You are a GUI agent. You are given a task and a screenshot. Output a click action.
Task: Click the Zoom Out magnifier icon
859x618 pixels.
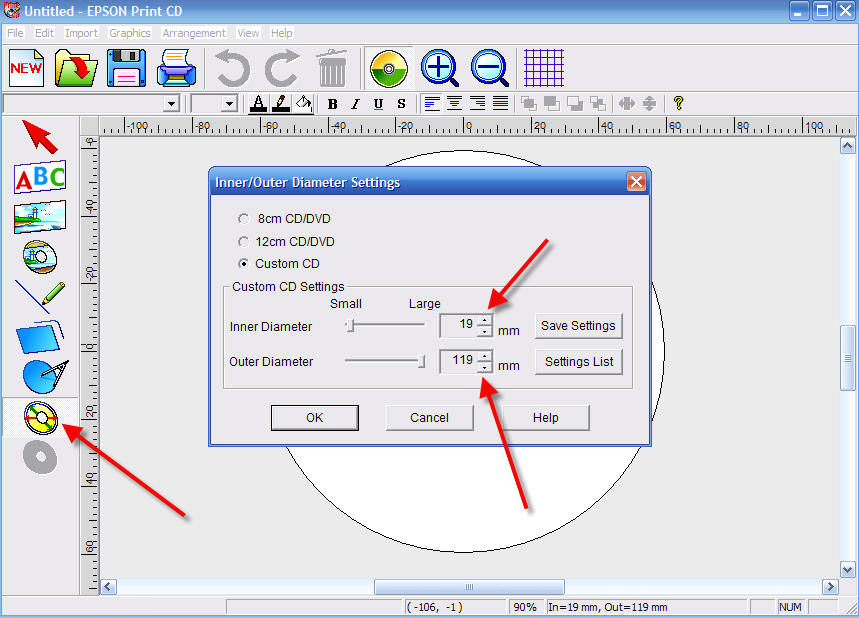tap(490, 68)
